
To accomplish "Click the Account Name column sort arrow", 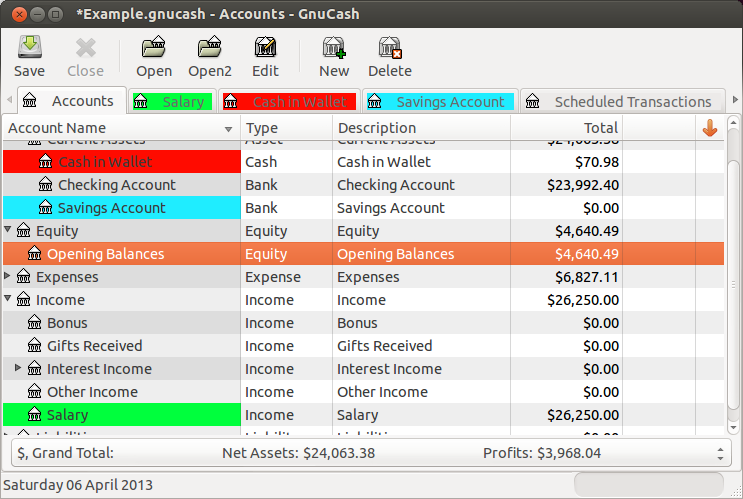I will [228, 129].
